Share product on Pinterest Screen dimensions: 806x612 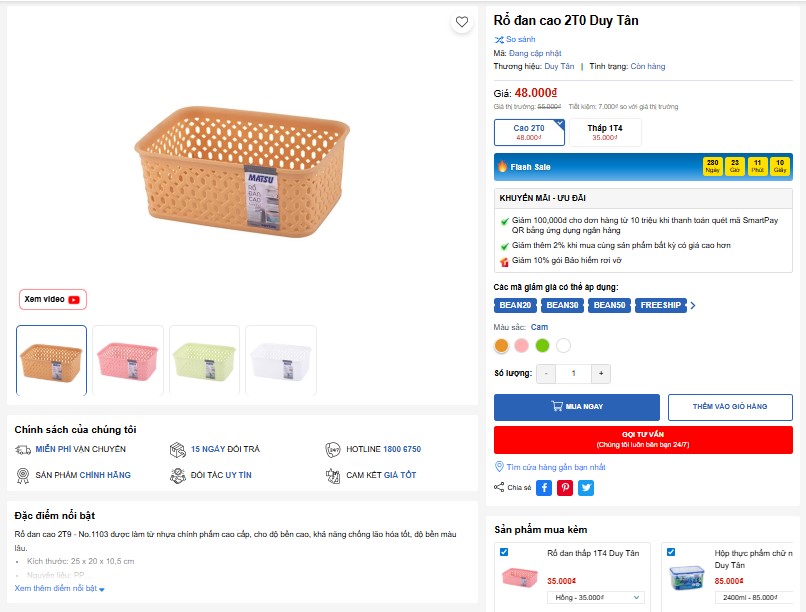click(565, 488)
